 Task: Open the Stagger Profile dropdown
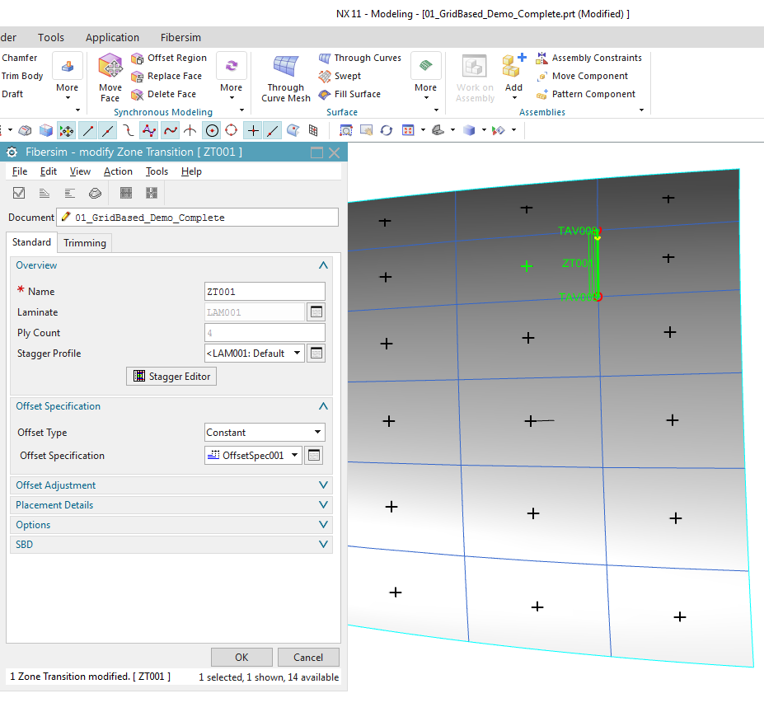(297, 354)
